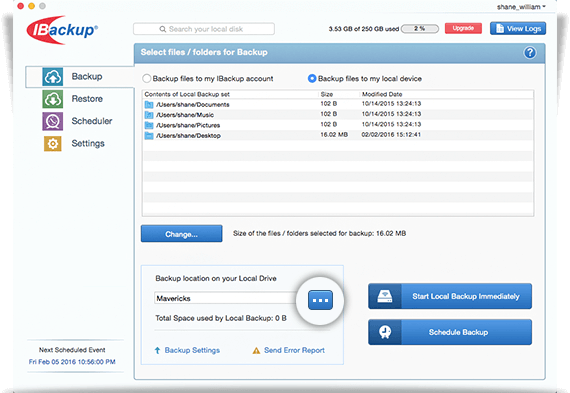Click the View Logs button

pos(518,28)
